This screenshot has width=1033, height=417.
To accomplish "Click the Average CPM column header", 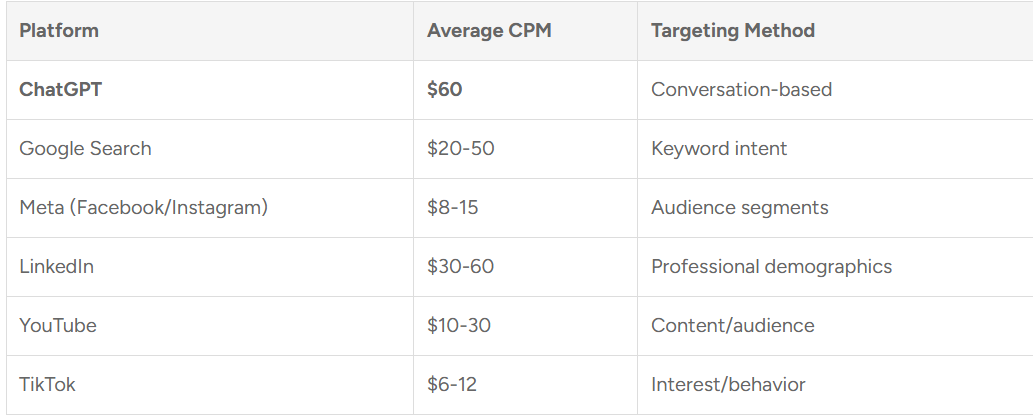I will [489, 31].
